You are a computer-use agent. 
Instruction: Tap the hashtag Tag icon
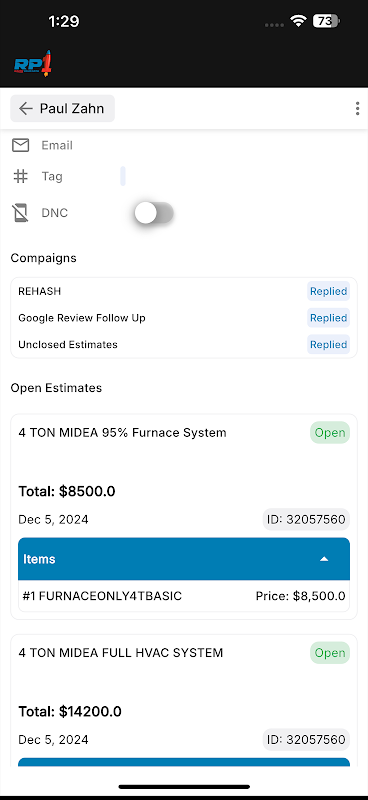(20, 177)
